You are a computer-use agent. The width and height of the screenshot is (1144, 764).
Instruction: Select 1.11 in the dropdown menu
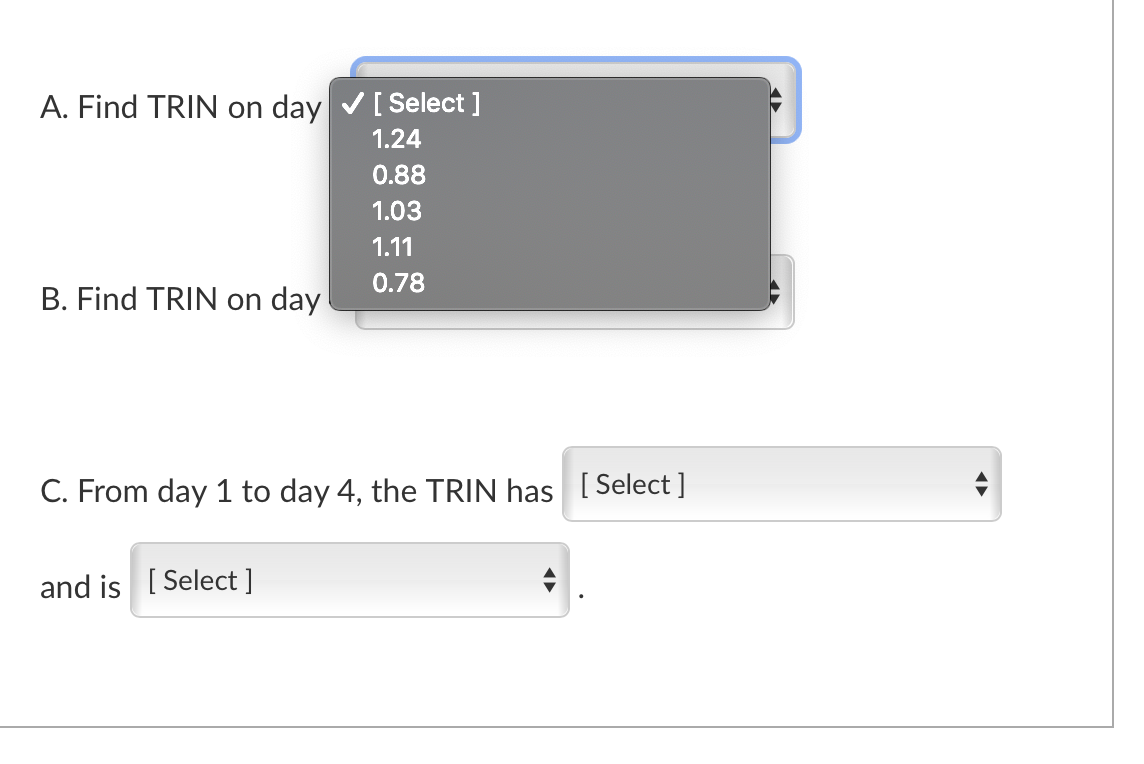point(394,247)
